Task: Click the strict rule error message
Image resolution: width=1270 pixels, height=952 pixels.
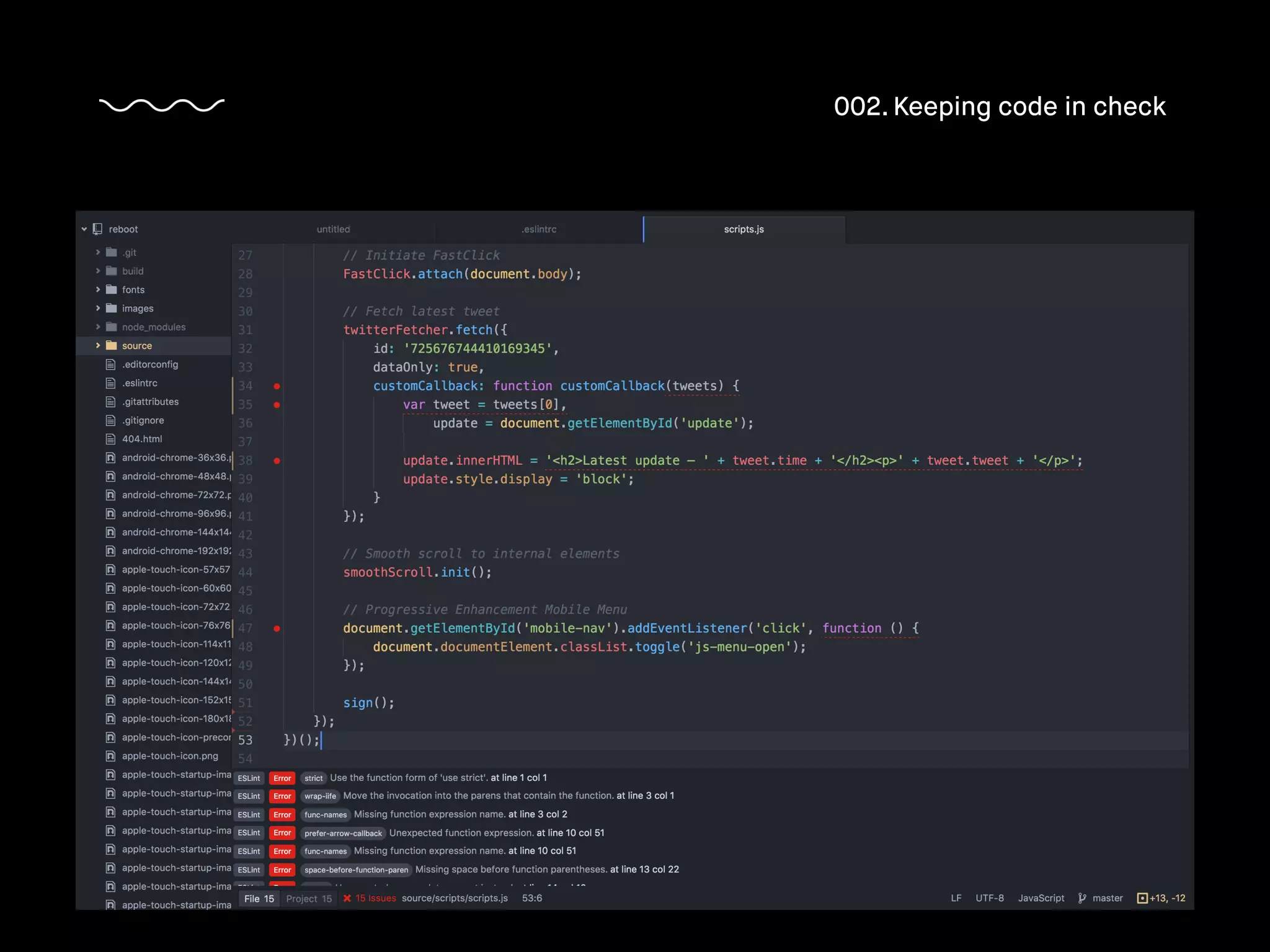Action: (x=438, y=778)
